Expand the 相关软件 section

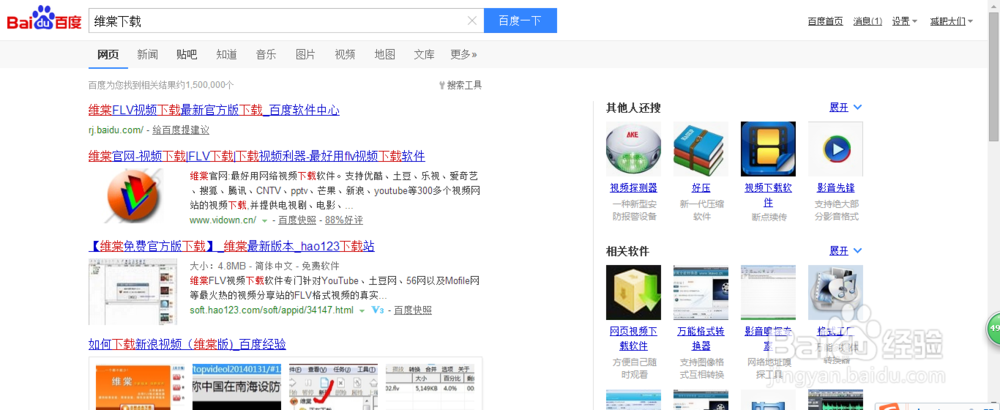tap(846, 251)
